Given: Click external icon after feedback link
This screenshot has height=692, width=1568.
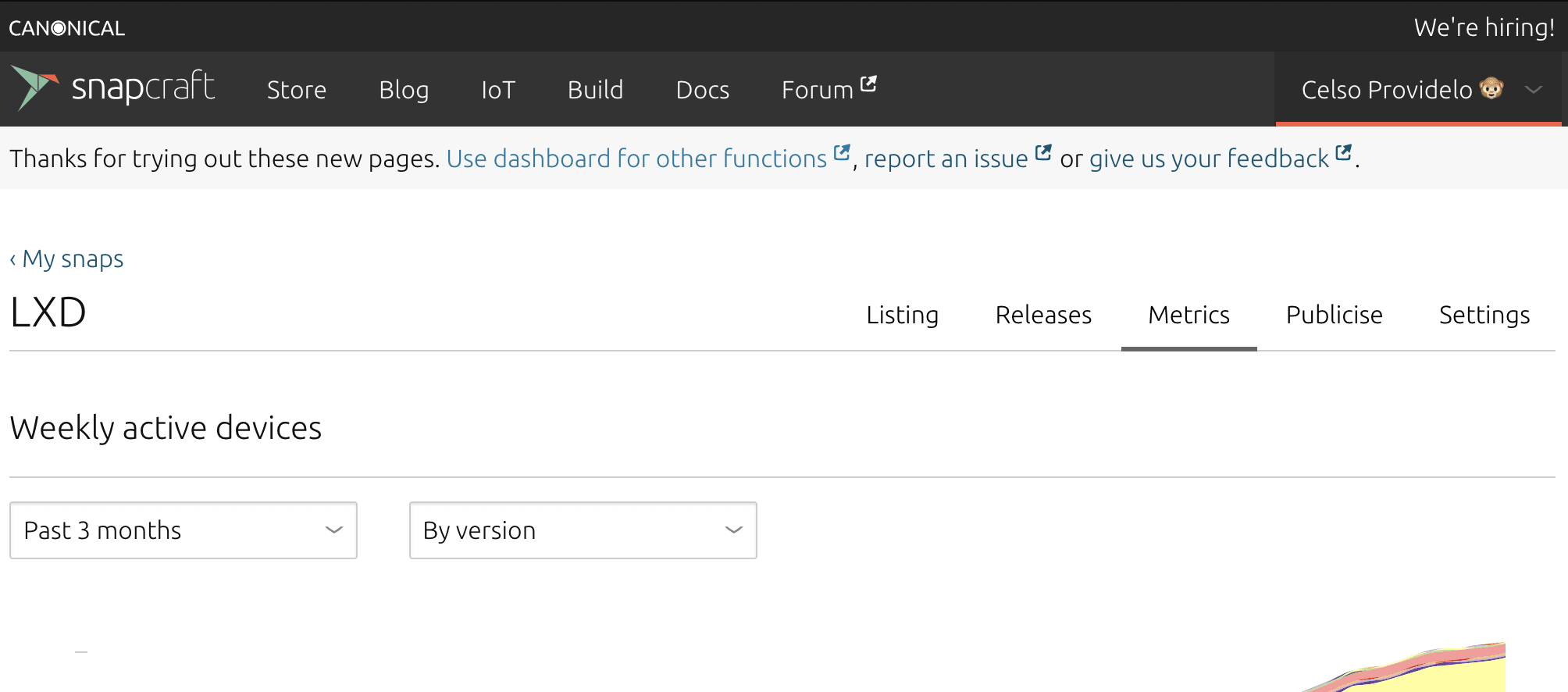Looking at the screenshot, I should click(x=1343, y=153).
